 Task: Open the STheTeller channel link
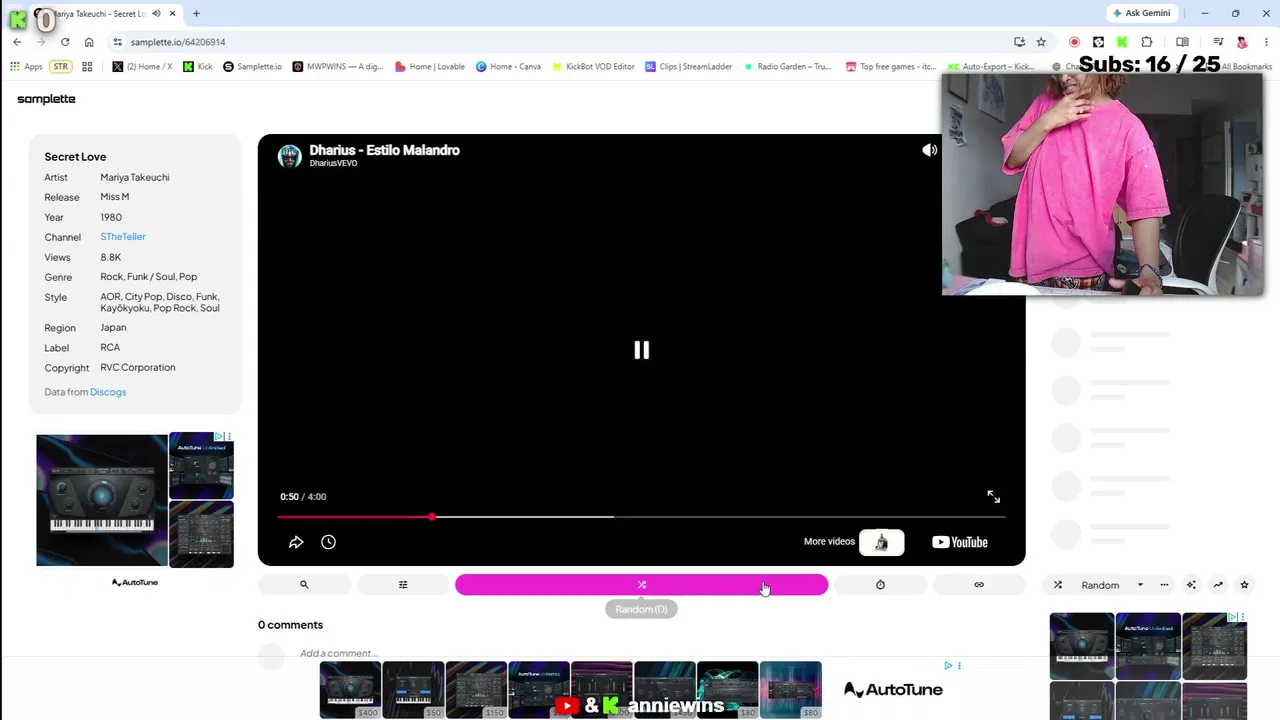point(123,237)
